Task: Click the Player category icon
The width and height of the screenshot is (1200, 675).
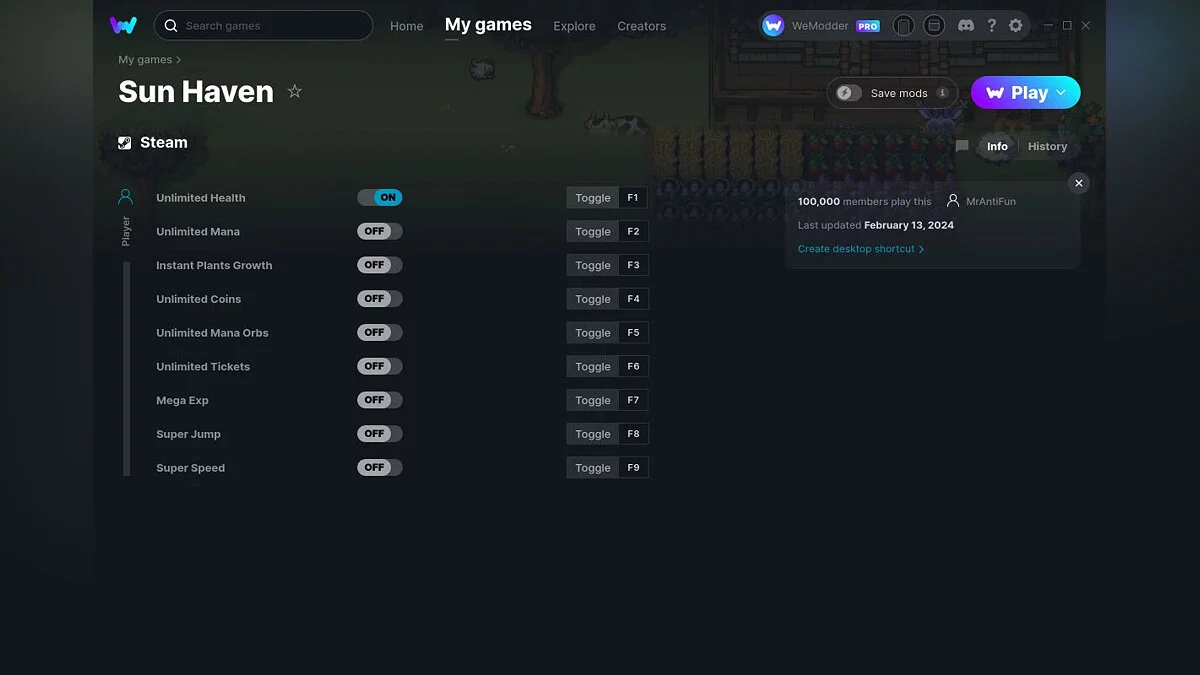Action: coord(125,197)
